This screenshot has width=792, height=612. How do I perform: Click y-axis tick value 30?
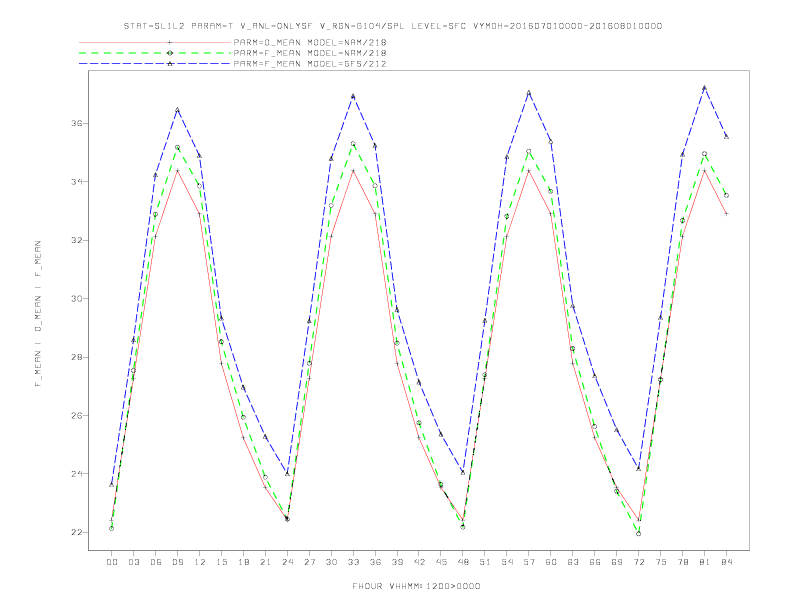[x=77, y=298]
